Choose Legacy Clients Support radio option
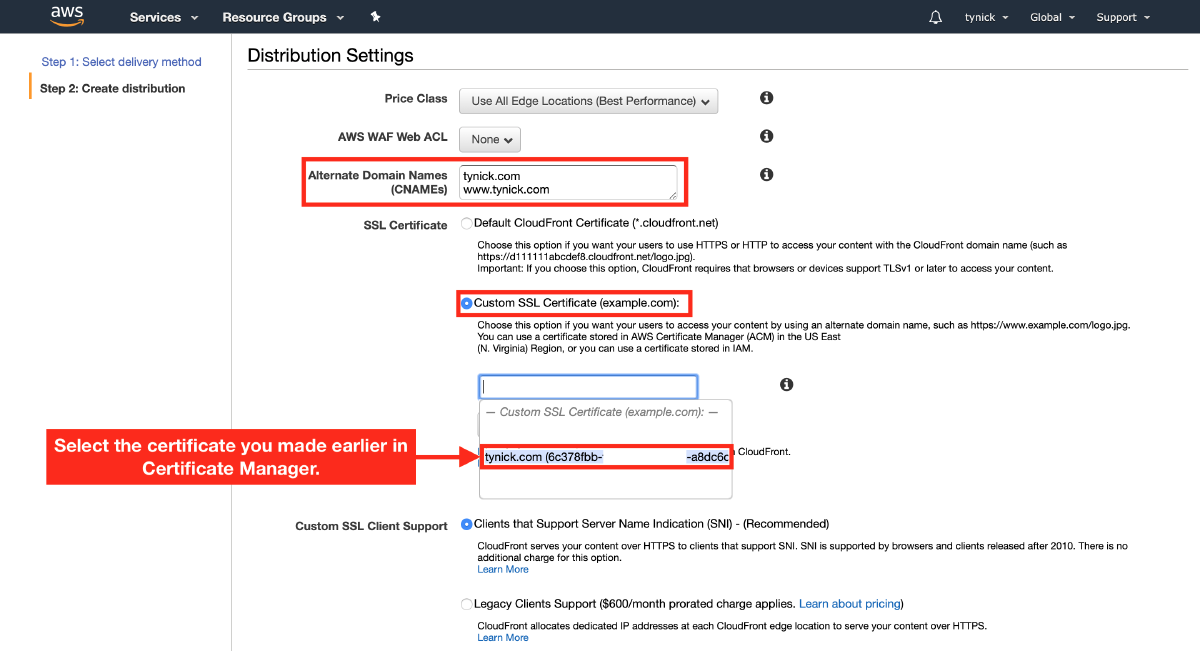This screenshot has width=1200, height=651. [467, 604]
